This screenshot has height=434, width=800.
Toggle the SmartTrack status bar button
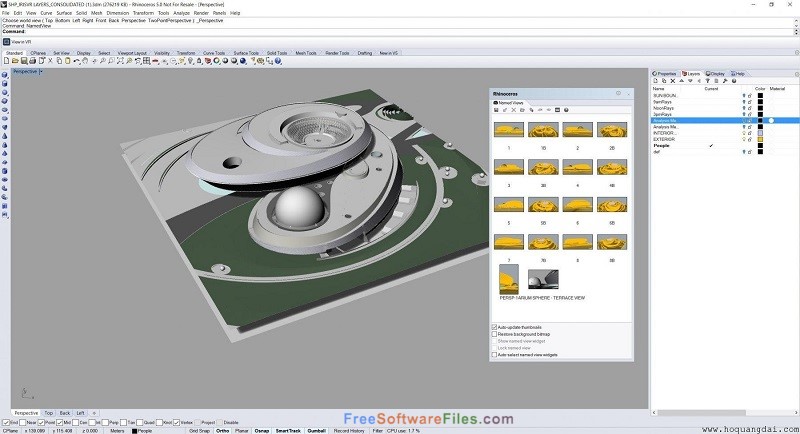(288, 431)
